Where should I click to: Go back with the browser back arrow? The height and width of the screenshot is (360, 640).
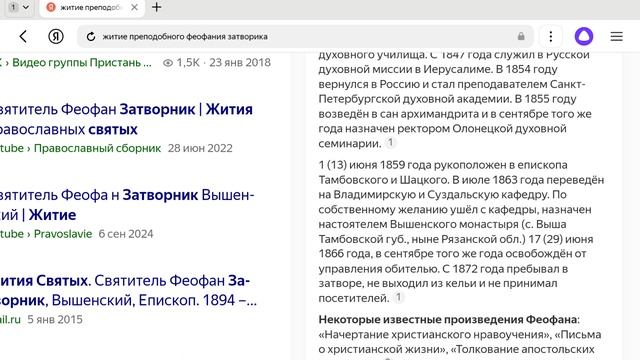click(x=23, y=37)
